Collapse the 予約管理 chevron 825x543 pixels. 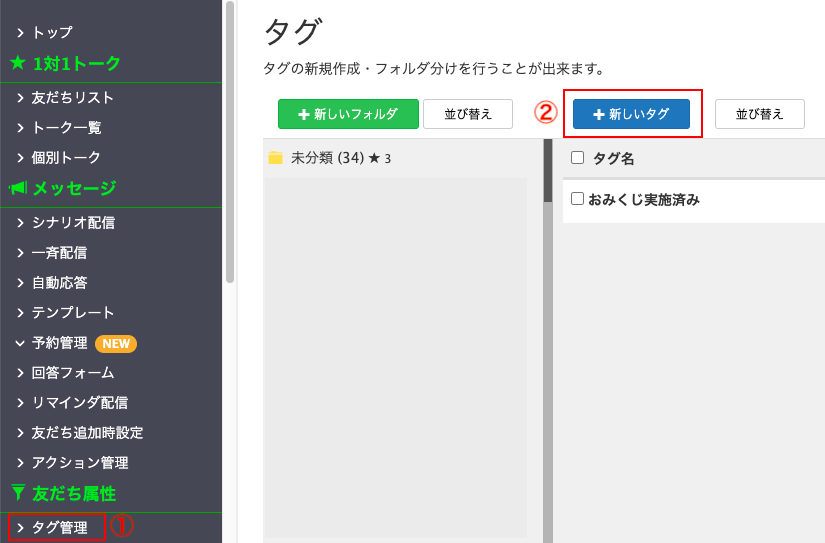click(x=20, y=343)
